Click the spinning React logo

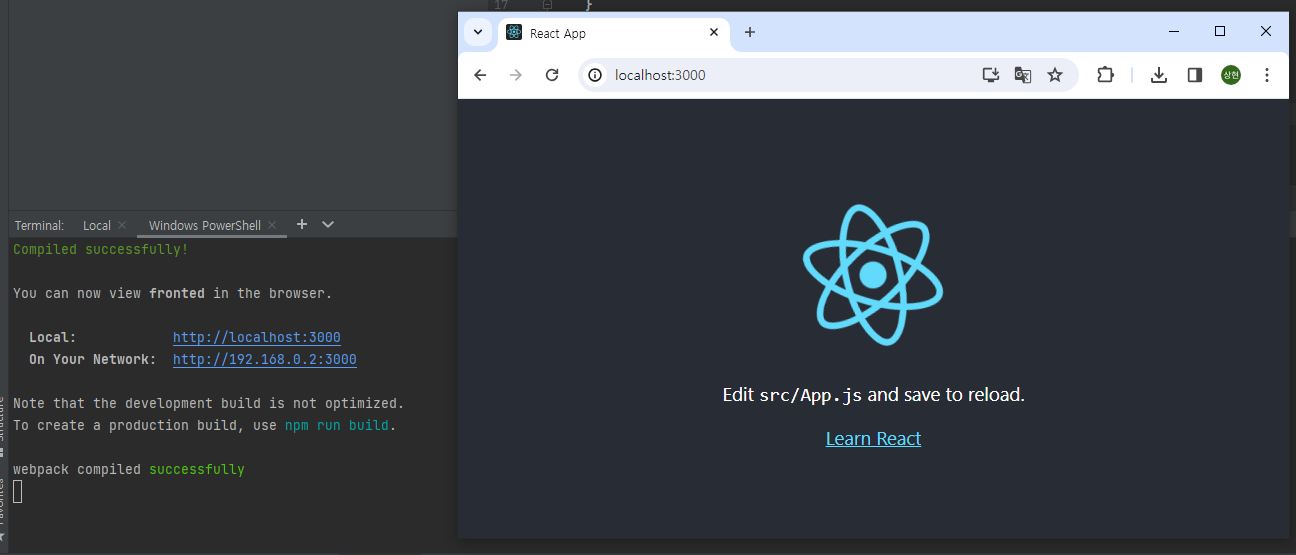[873, 275]
